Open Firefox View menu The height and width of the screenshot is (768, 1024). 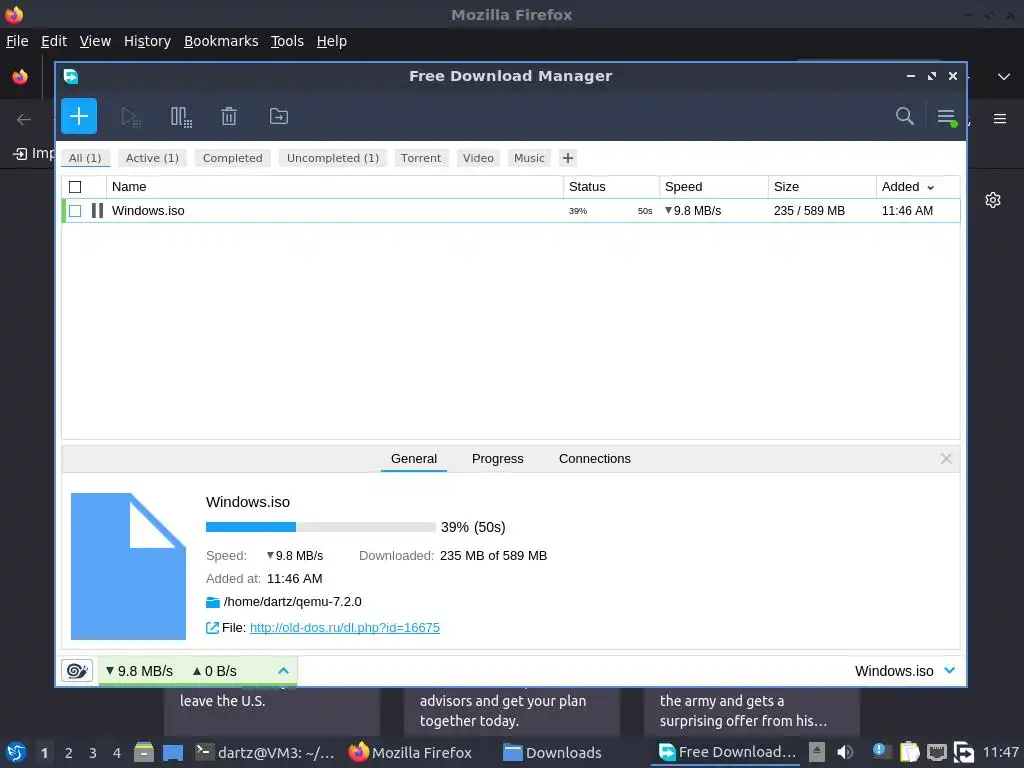click(x=95, y=41)
